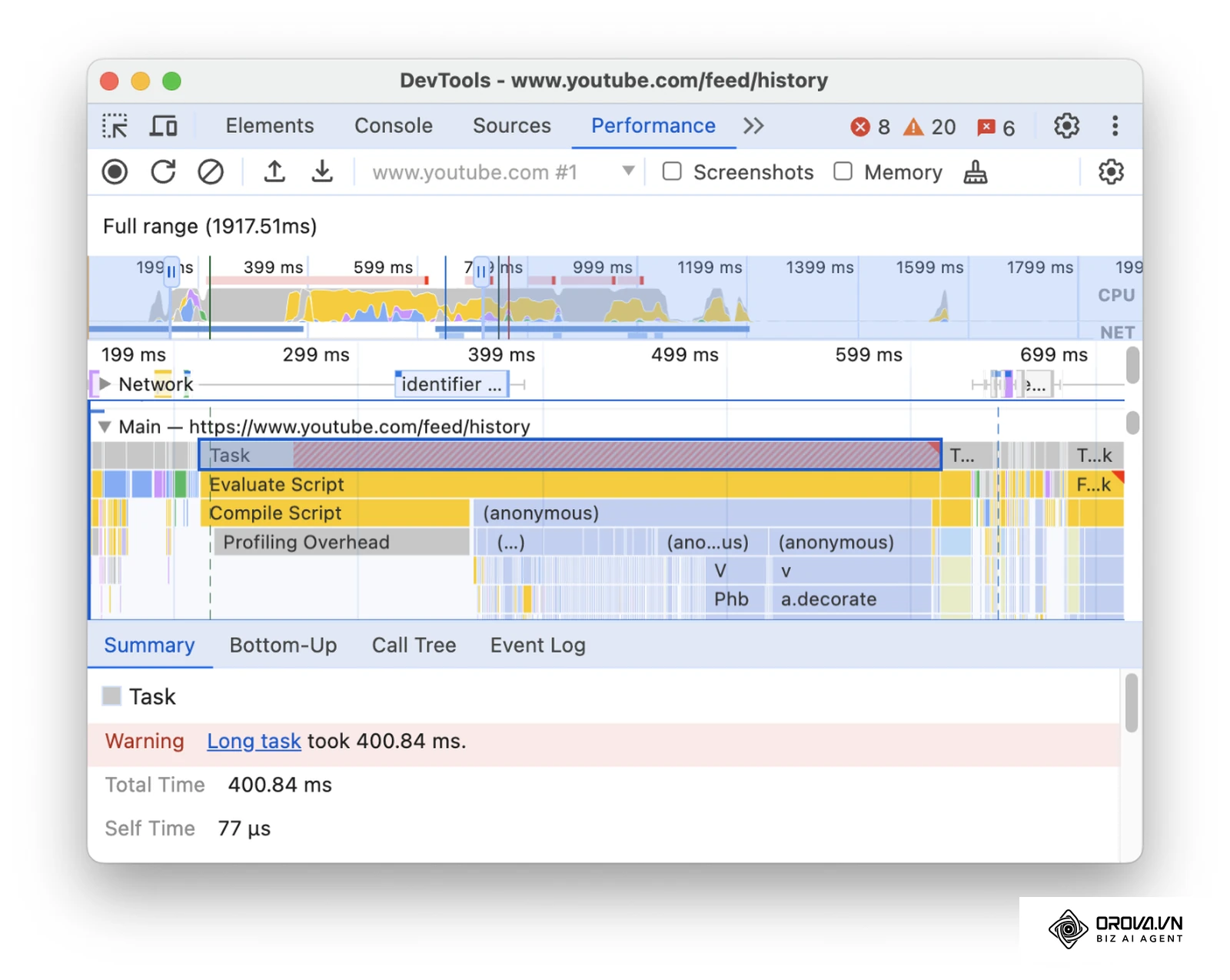Open the Event Log tab
Viewport: 1230px width, 980px height.
[x=538, y=646]
